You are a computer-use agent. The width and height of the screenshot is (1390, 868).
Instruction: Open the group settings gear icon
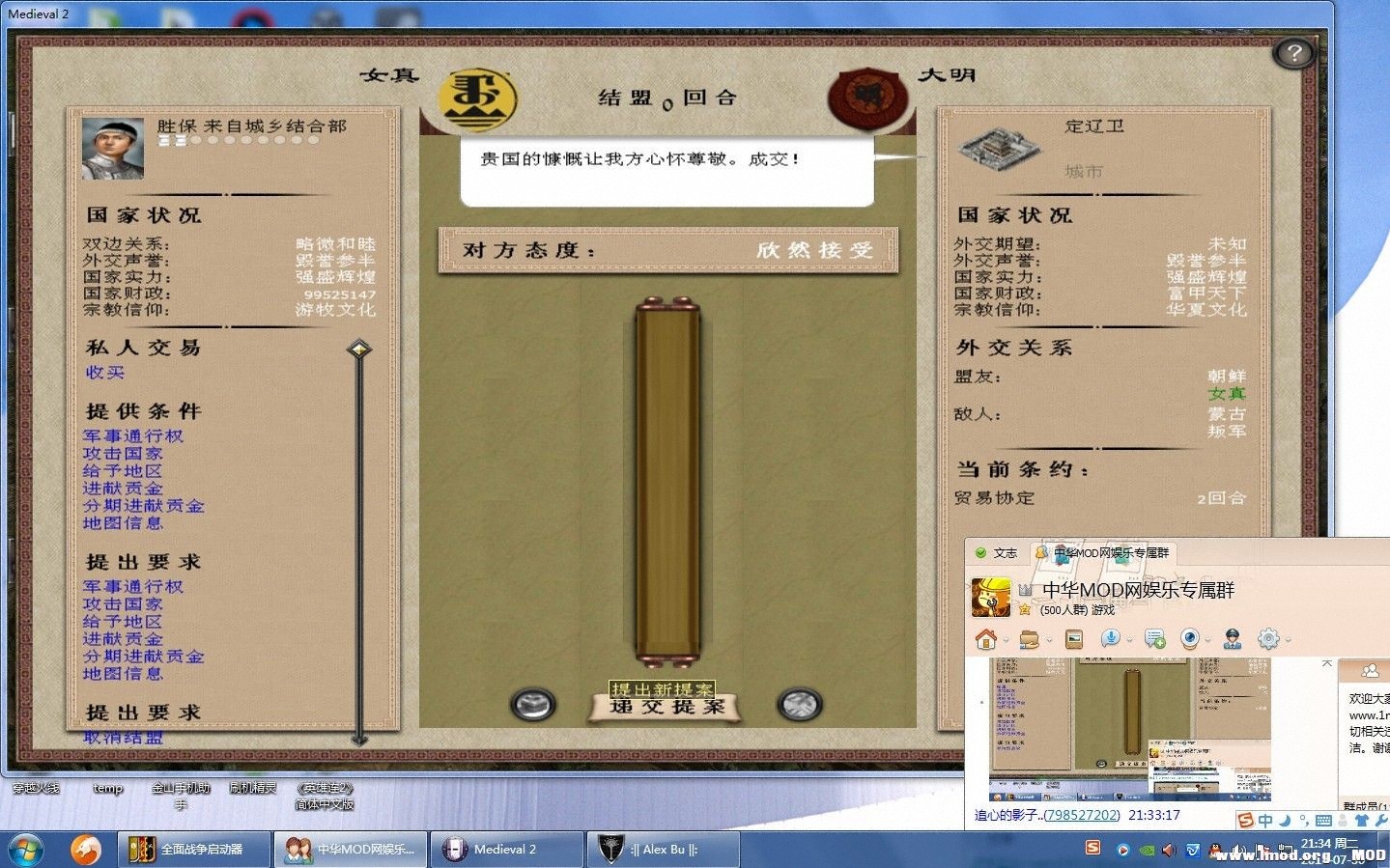coord(1269,639)
